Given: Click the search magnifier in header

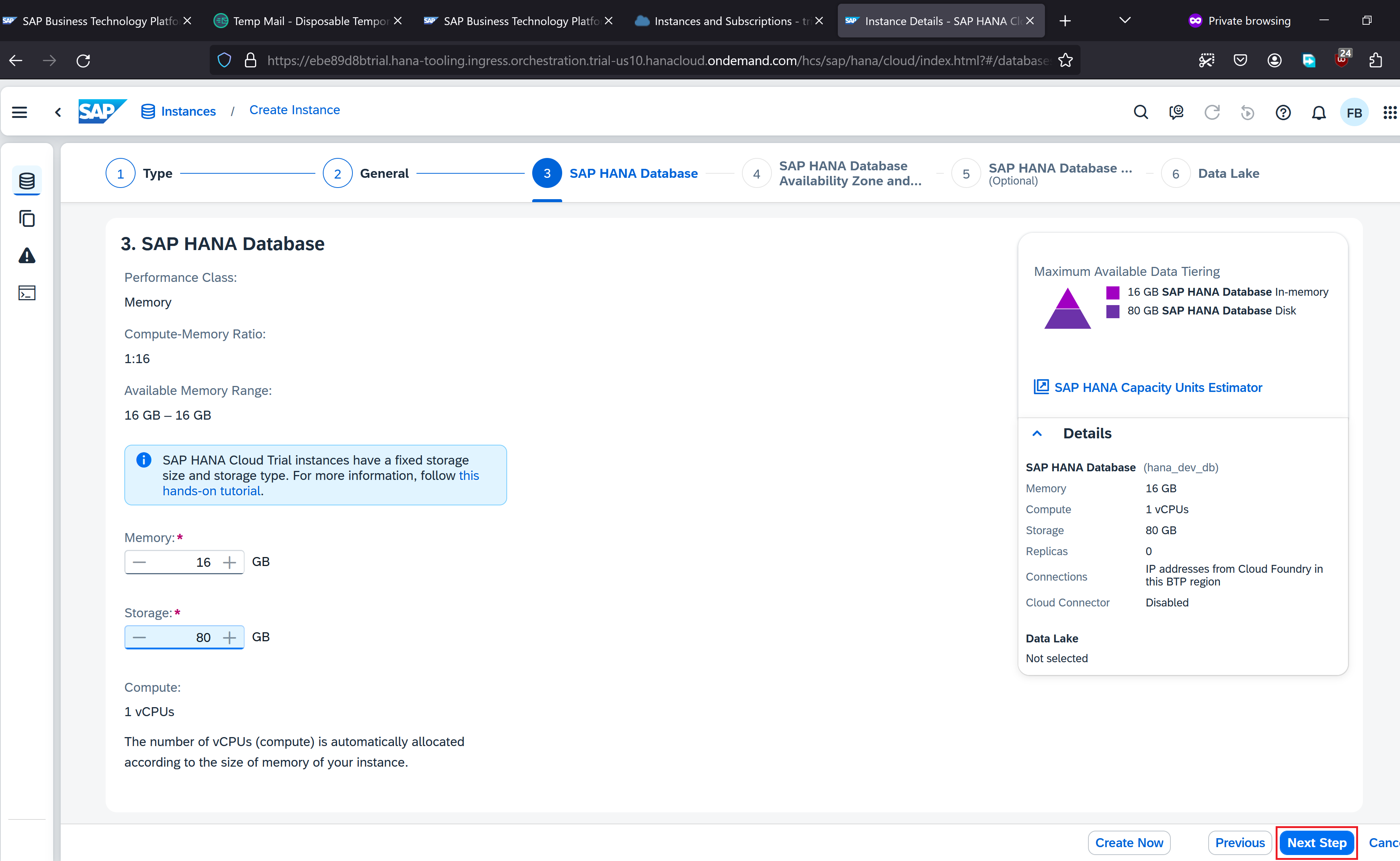Looking at the screenshot, I should coord(1140,112).
